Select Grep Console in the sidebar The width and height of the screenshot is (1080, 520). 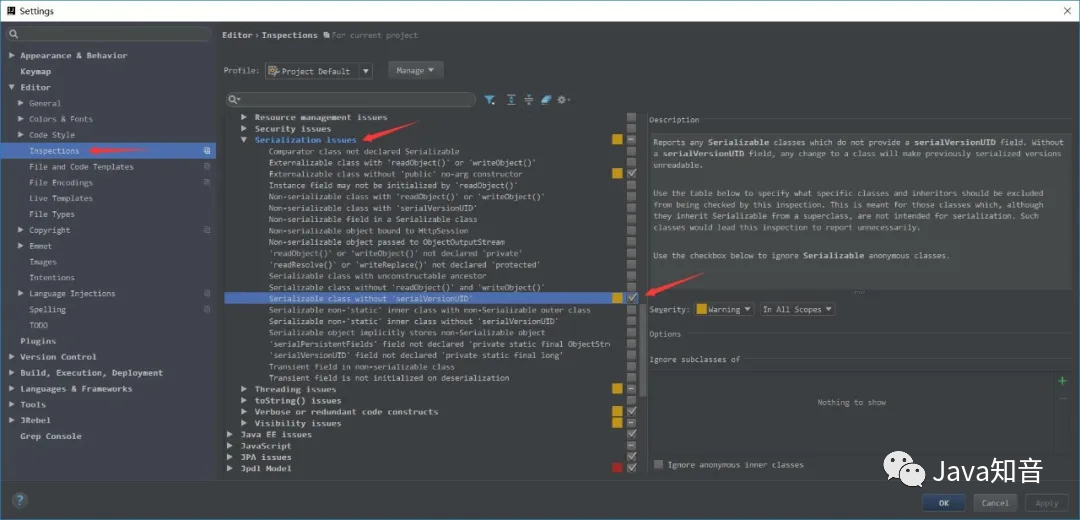50,436
